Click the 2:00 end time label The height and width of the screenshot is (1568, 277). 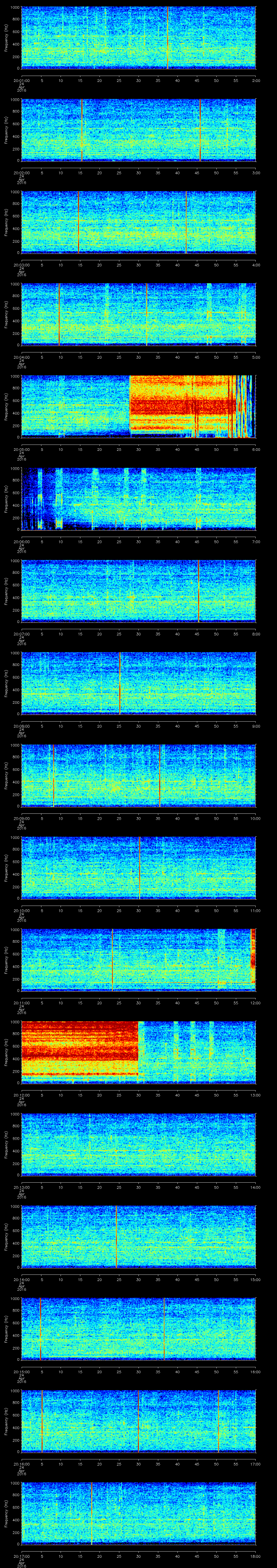256,80
